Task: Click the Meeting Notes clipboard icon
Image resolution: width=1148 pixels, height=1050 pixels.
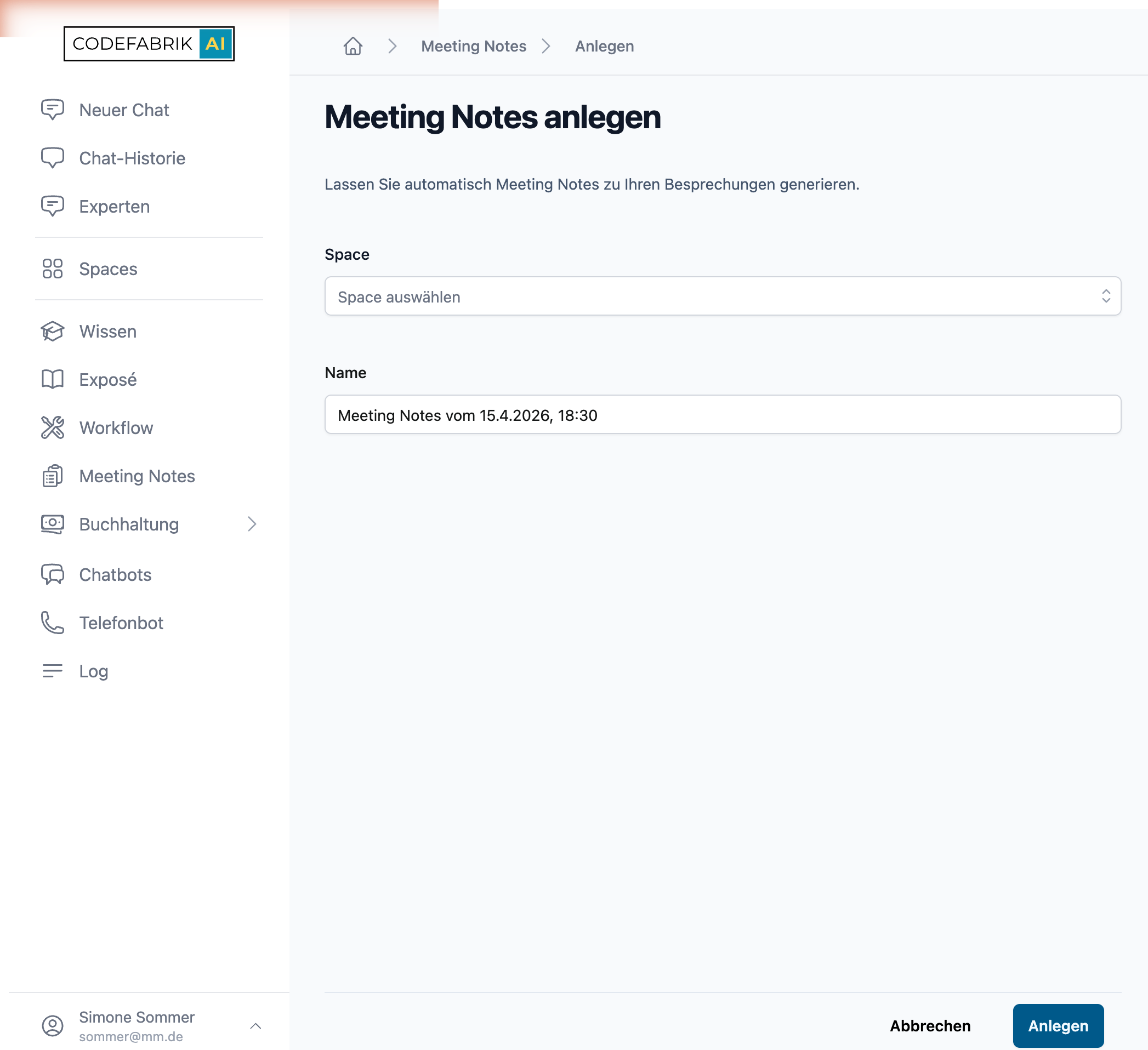Action: coord(53,476)
